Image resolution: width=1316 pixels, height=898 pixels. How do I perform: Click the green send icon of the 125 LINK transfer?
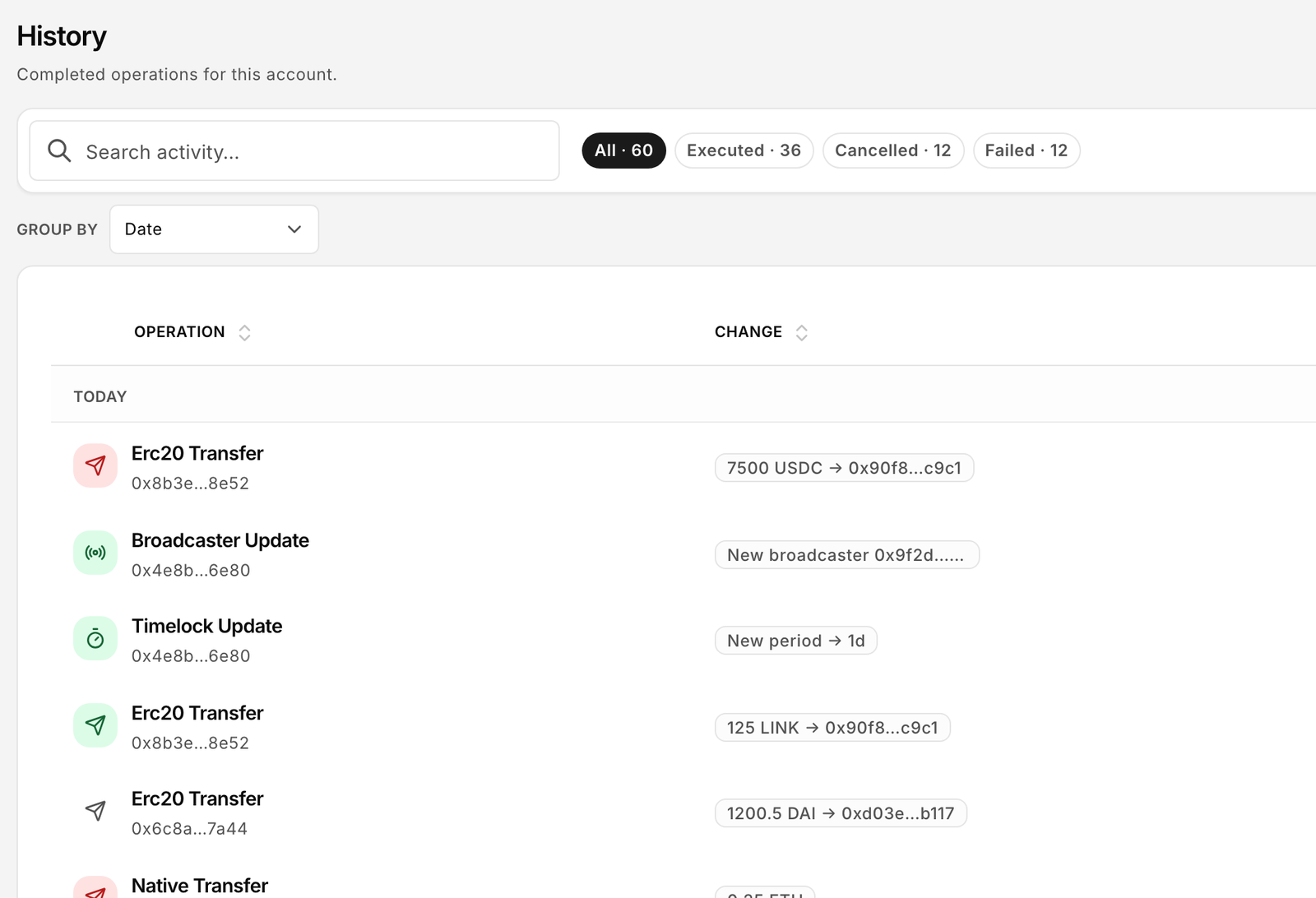click(95, 726)
